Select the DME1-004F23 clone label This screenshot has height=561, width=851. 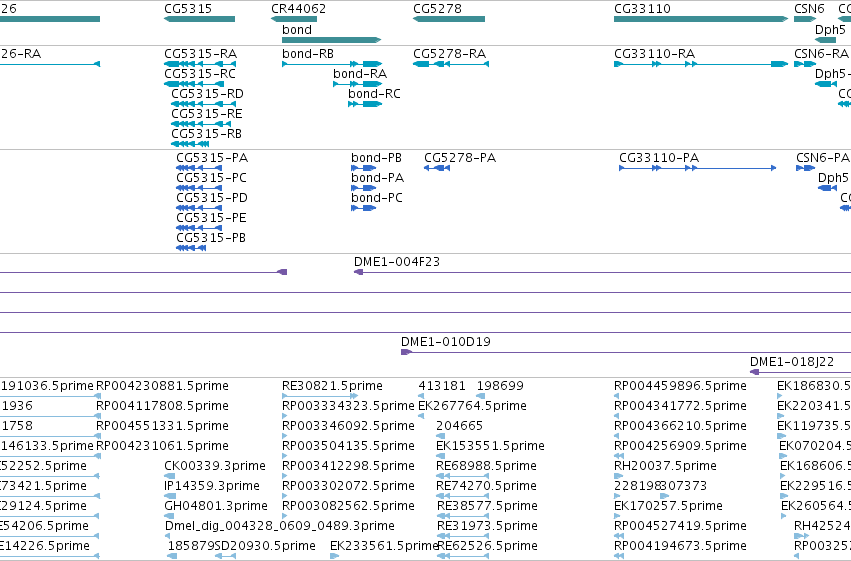[x=397, y=262]
